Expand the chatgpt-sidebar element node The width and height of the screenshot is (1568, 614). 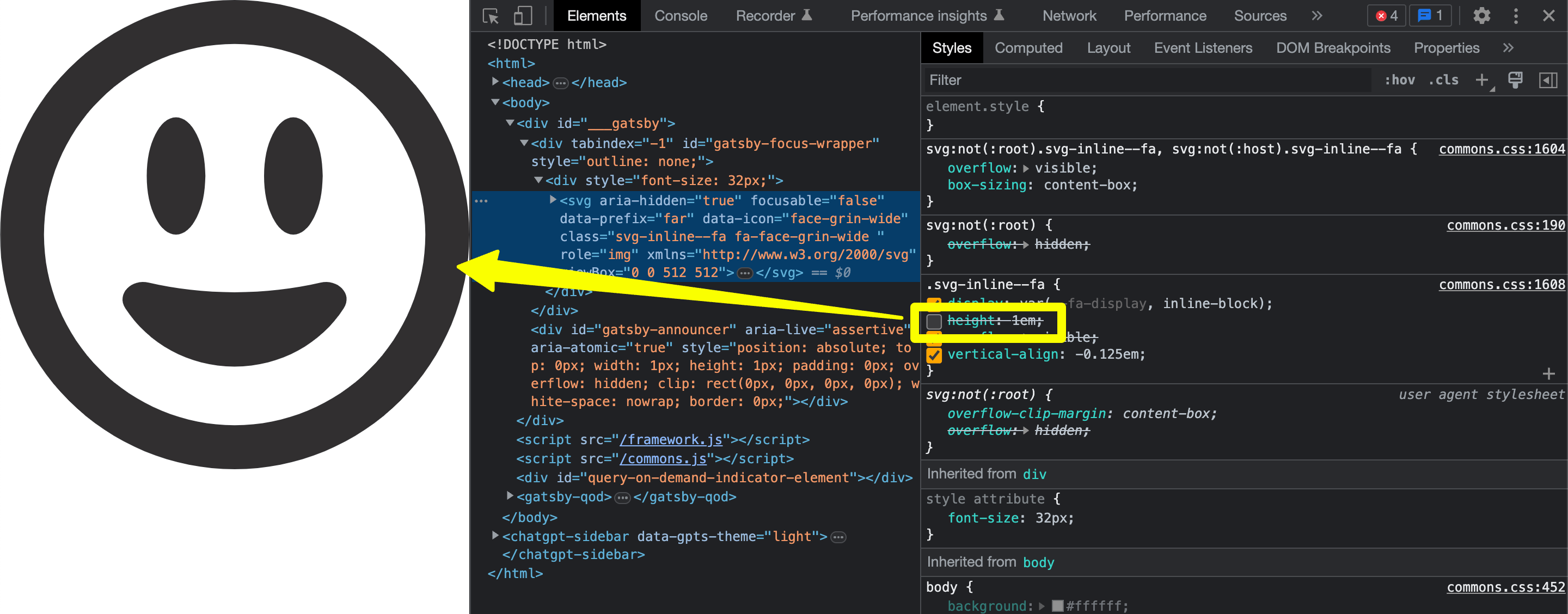pos(495,536)
